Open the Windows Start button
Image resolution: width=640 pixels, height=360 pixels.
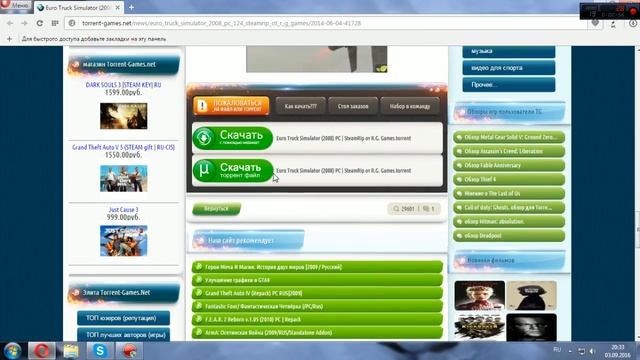(12, 351)
